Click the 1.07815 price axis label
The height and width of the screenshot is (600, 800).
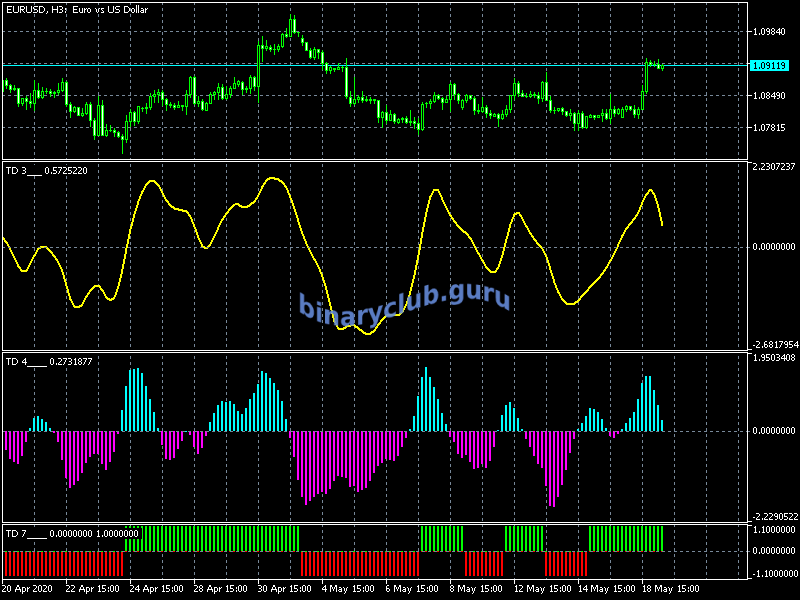[769, 128]
